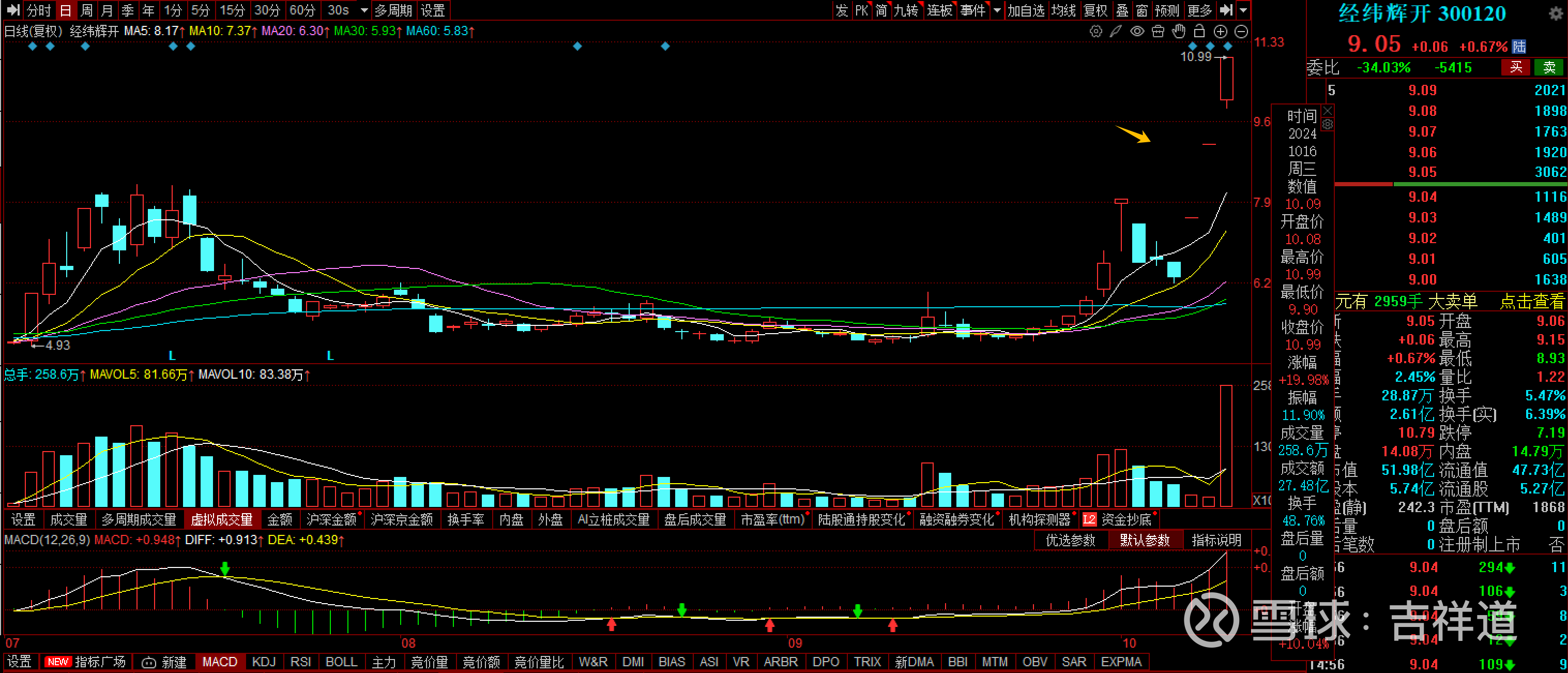
Task: Switch to 60分 minute chart
Action: (302, 10)
